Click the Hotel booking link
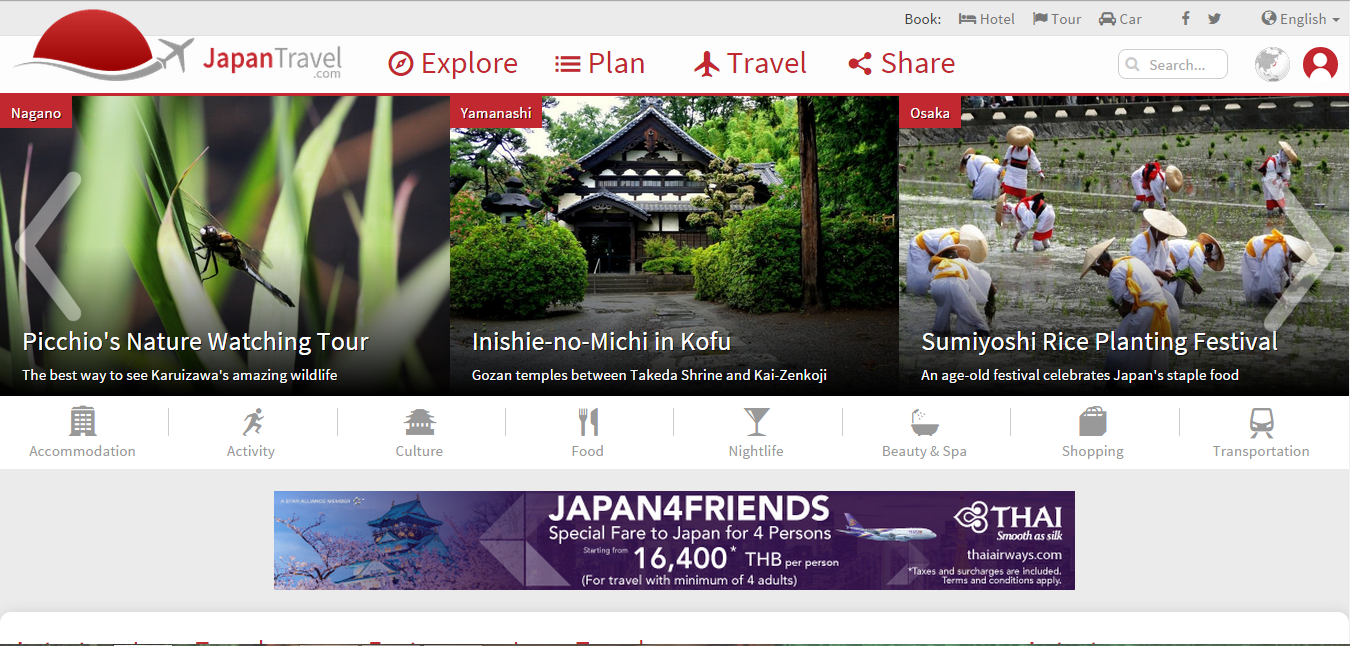The image size is (1350, 646). [x=987, y=19]
